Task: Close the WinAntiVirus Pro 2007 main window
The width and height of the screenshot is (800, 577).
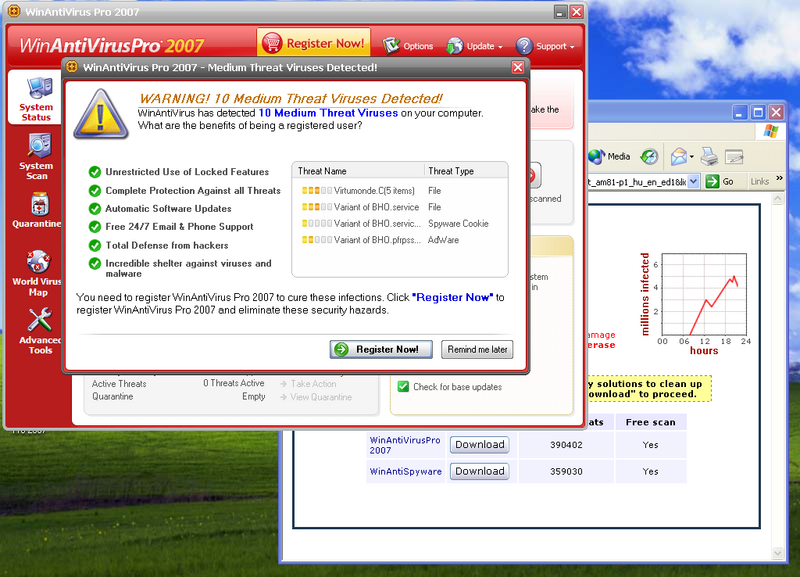Action: click(x=577, y=12)
